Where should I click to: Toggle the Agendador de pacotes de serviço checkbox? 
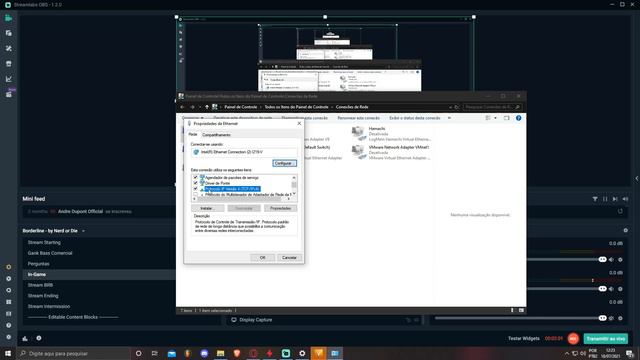click(195, 178)
